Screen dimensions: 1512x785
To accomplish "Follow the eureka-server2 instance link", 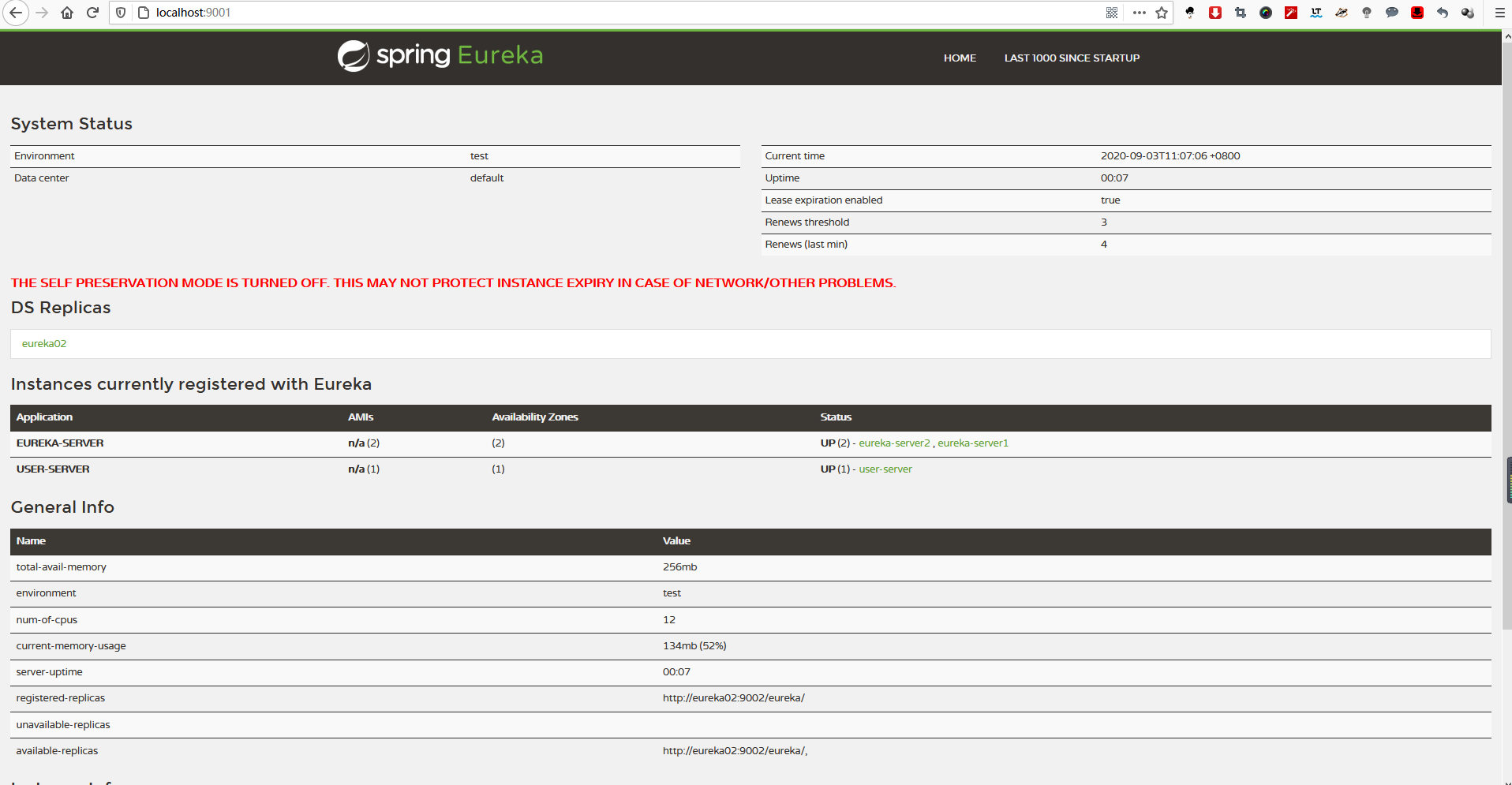I will 894,443.
